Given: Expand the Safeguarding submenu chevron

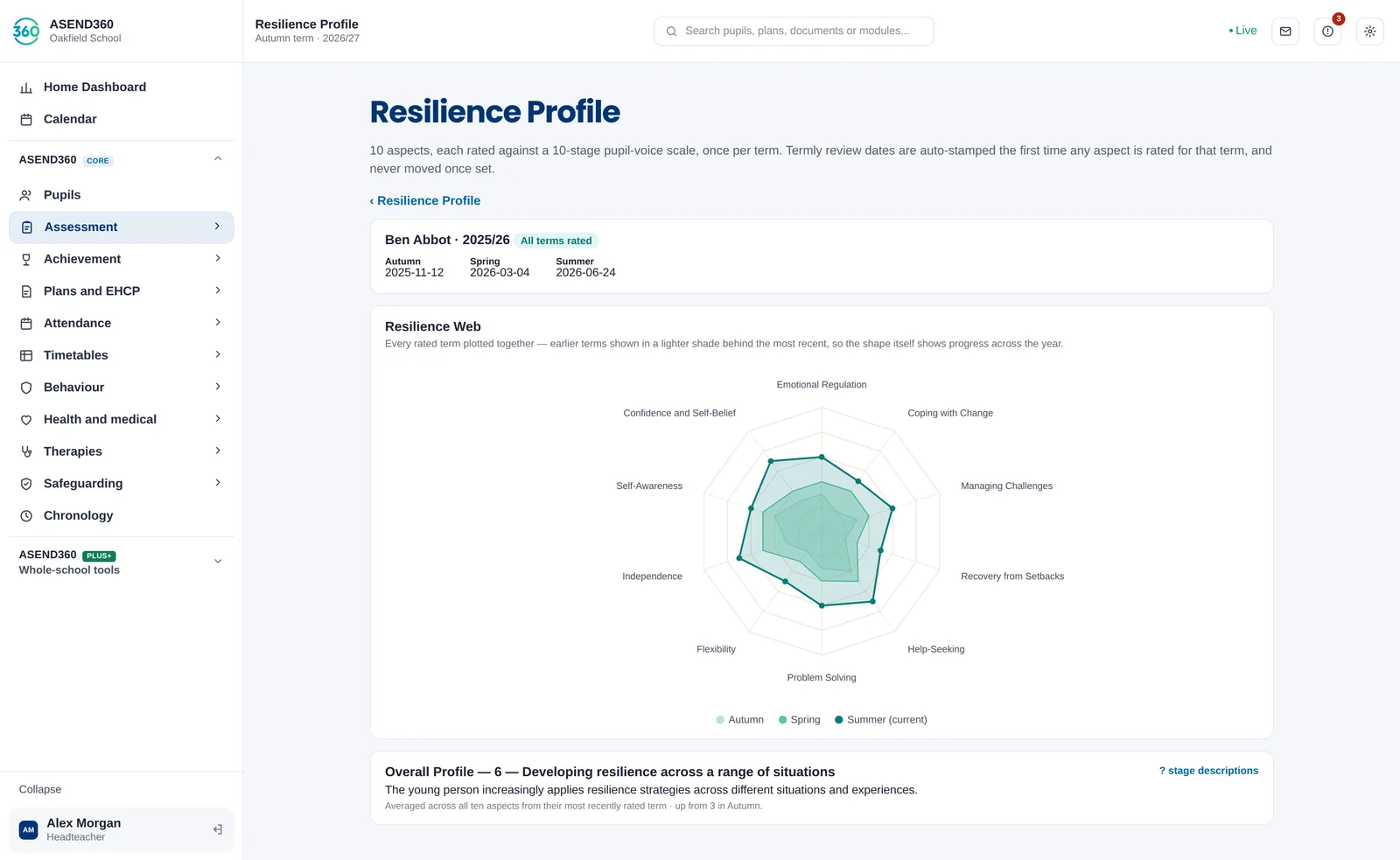Looking at the screenshot, I should coord(218,483).
